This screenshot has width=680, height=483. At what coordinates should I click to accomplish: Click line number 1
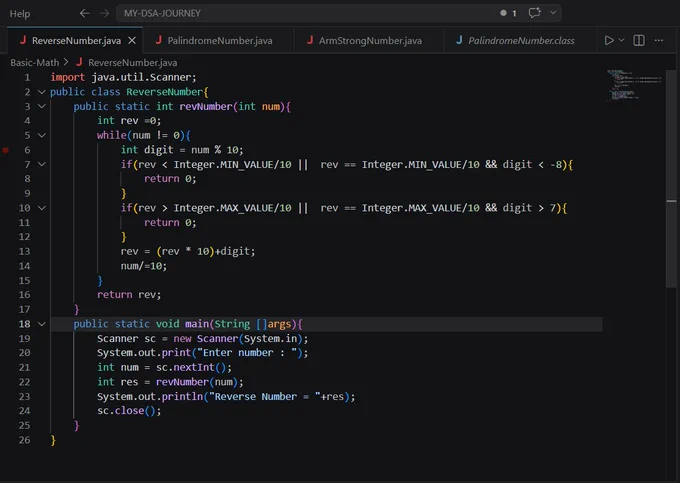click(x=27, y=77)
